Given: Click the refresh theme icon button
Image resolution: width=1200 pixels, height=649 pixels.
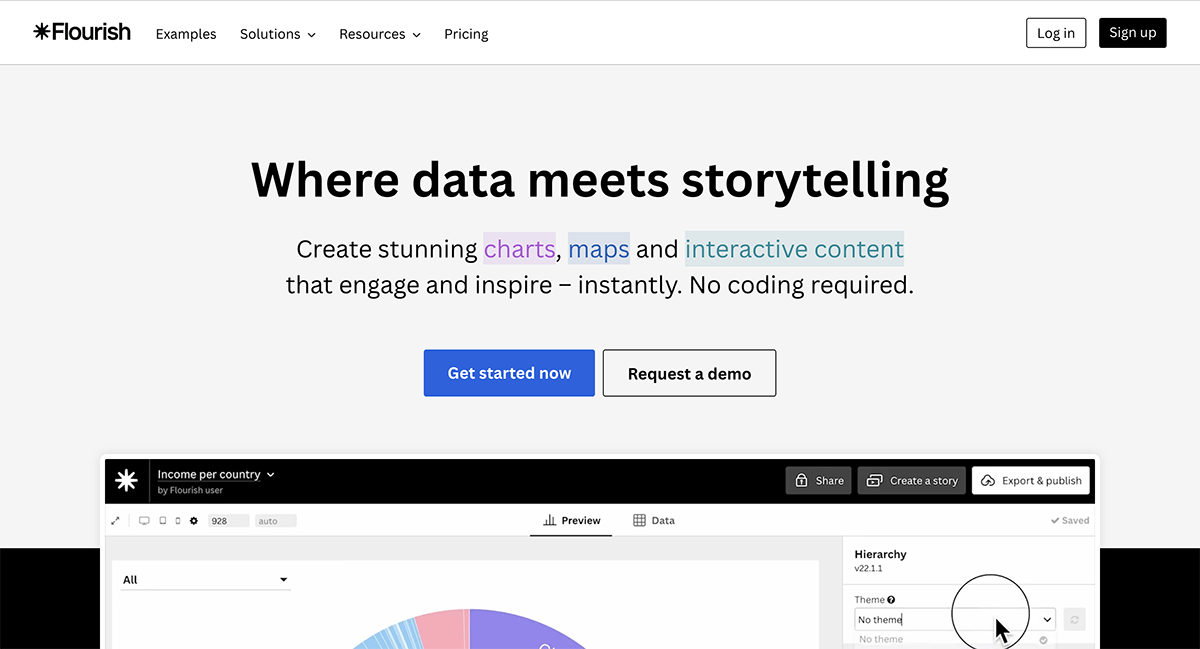Looking at the screenshot, I should (x=1074, y=620).
